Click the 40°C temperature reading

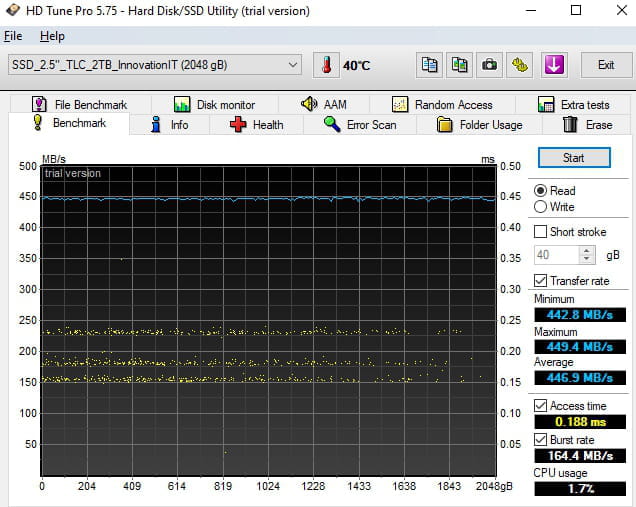357,65
